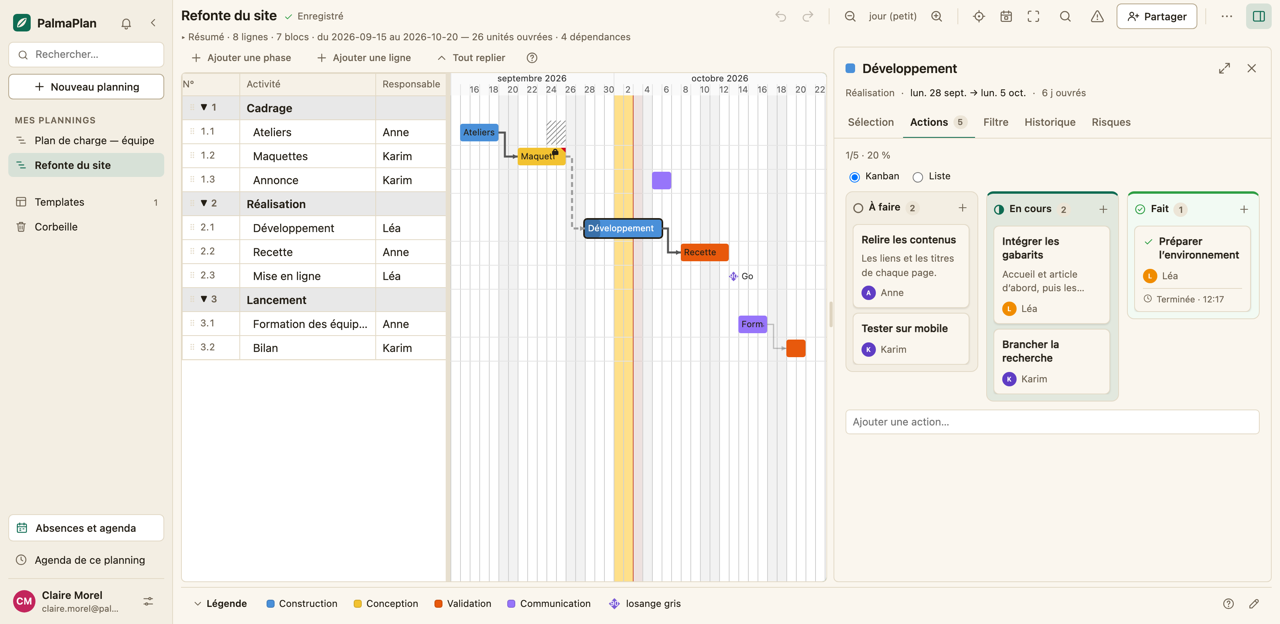Click the Ajouter une action input
The width and height of the screenshot is (1280, 624).
[x=1052, y=422]
